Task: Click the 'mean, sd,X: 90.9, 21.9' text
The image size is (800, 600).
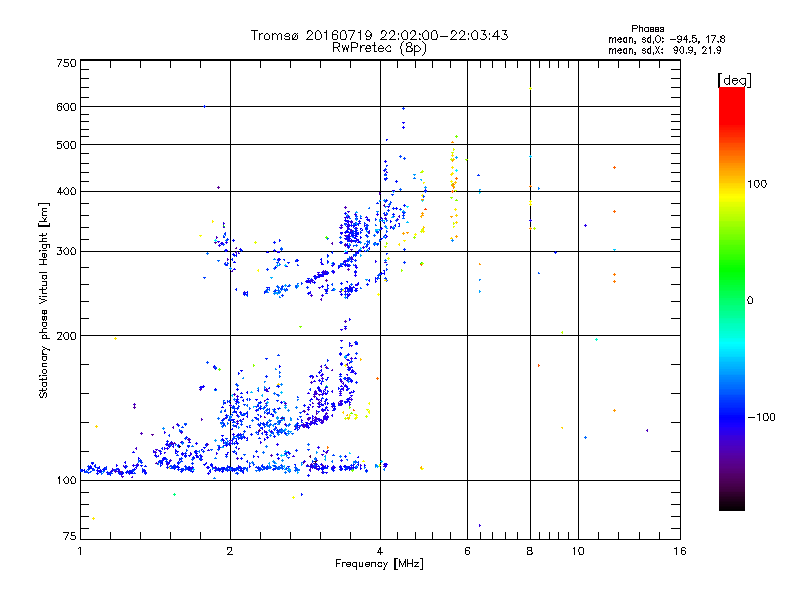Action: tap(664, 50)
